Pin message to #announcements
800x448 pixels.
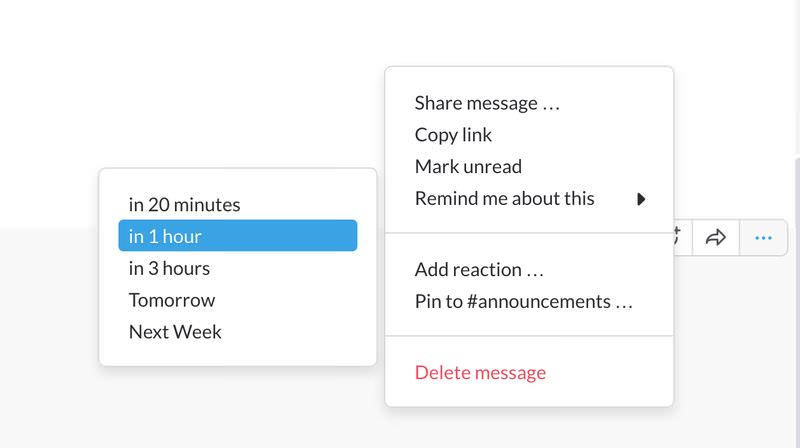[x=524, y=301]
